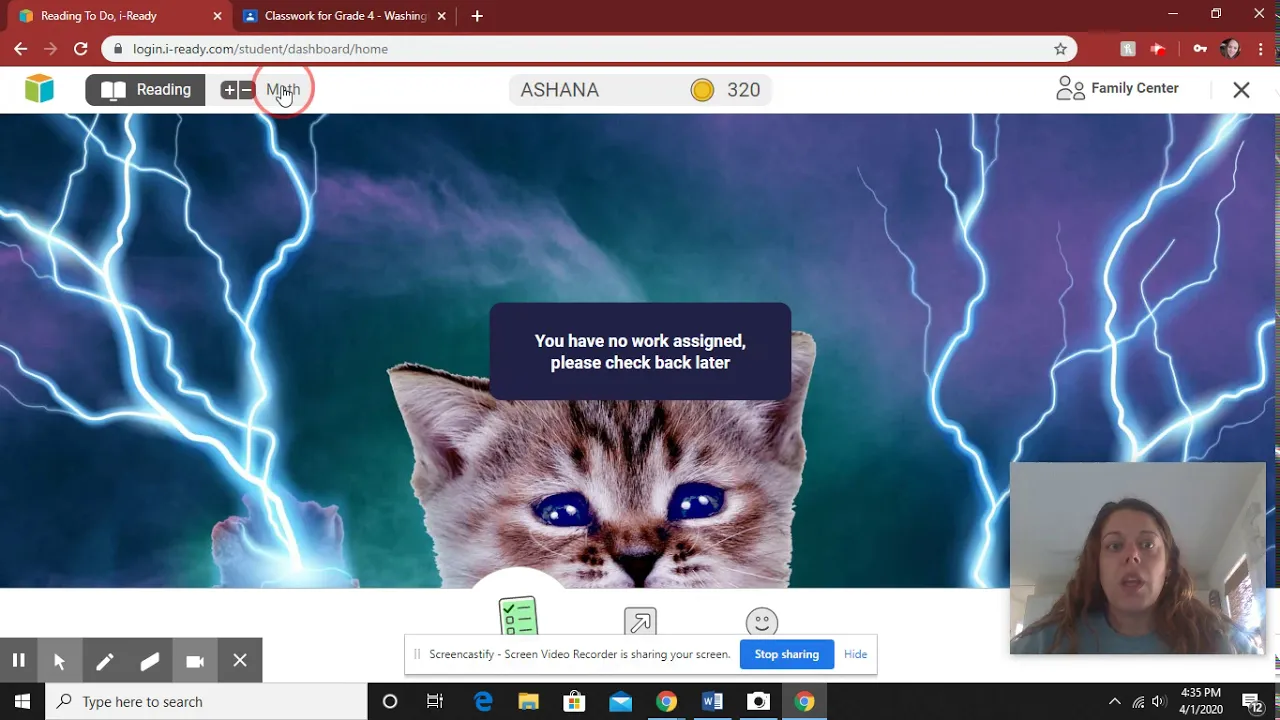Close the Screencastify drawing toolbar

point(240,660)
